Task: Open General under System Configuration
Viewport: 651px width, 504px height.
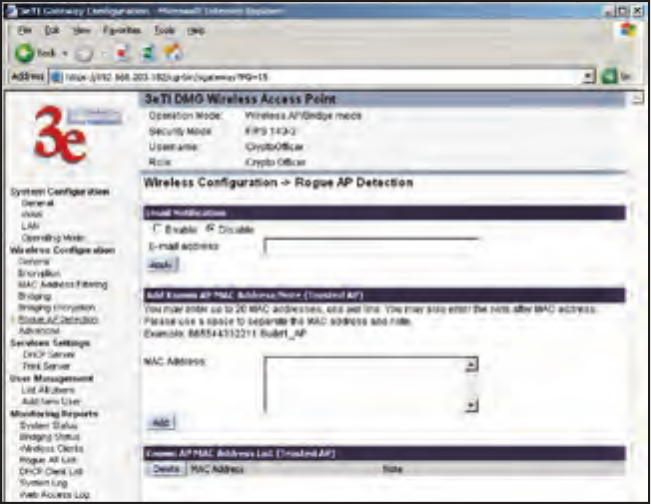Action: tap(38, 203)
